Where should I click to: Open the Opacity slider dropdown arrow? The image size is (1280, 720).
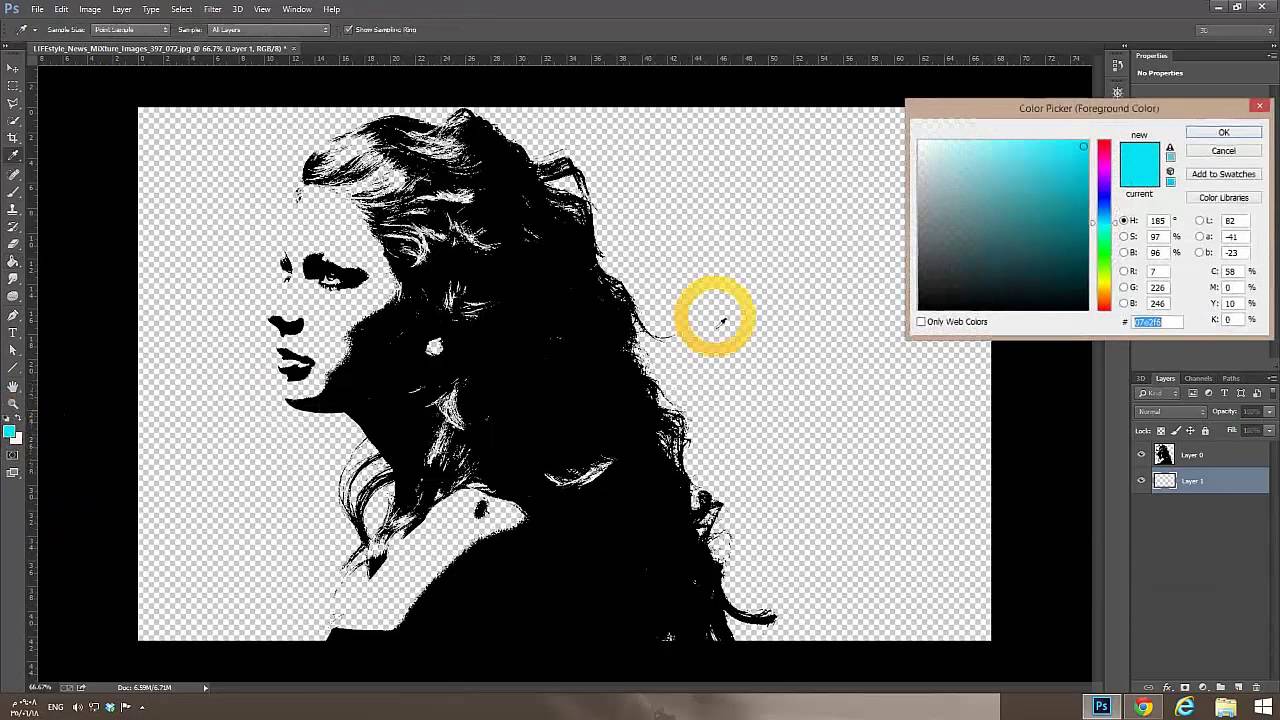[1270, 412]
